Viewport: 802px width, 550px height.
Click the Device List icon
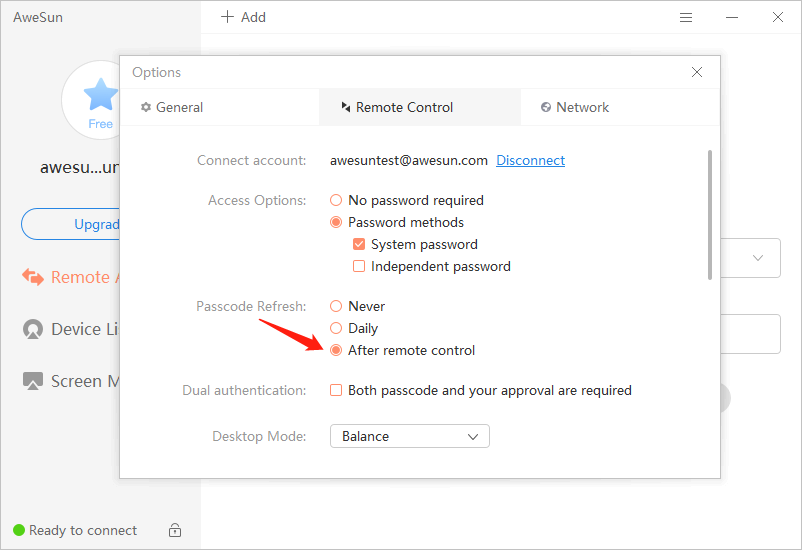(x=33, y=329)
